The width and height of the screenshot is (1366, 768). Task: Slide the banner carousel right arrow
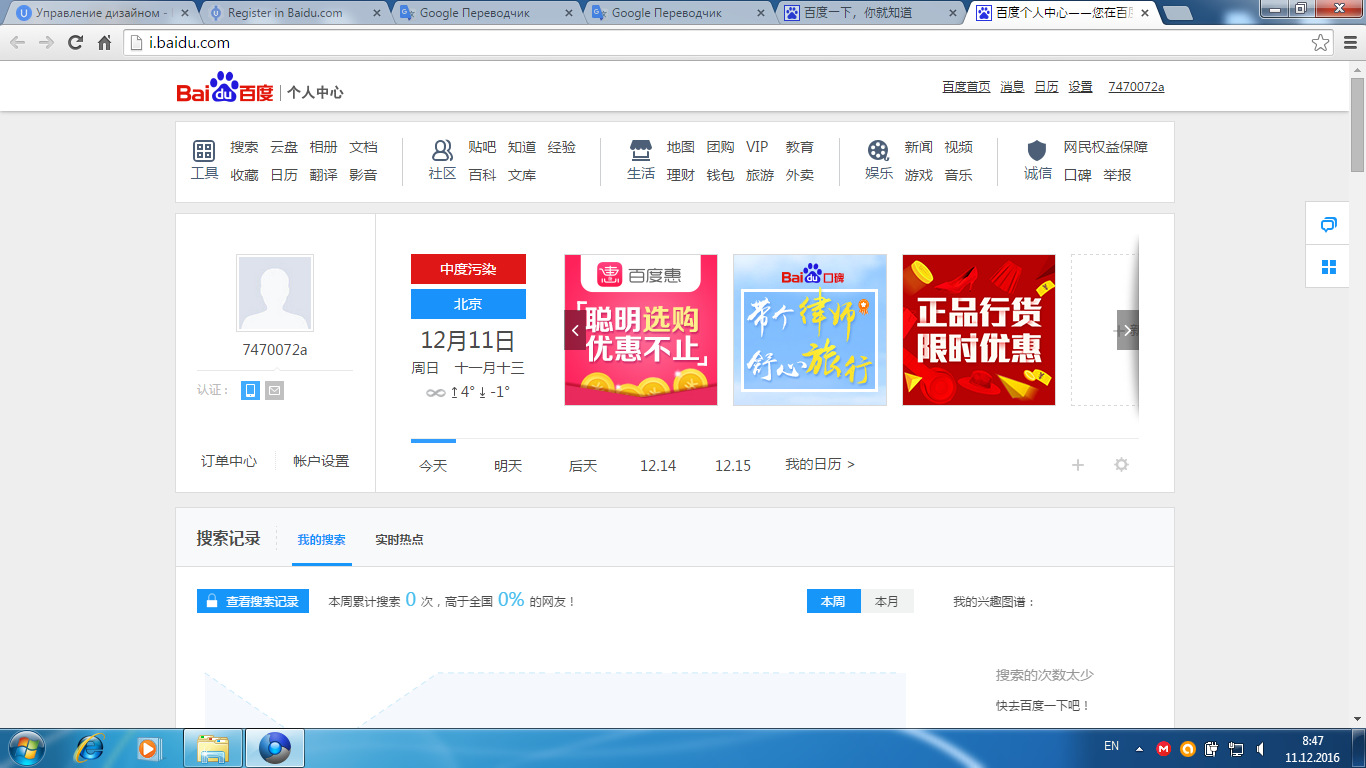coord(1128,330)
